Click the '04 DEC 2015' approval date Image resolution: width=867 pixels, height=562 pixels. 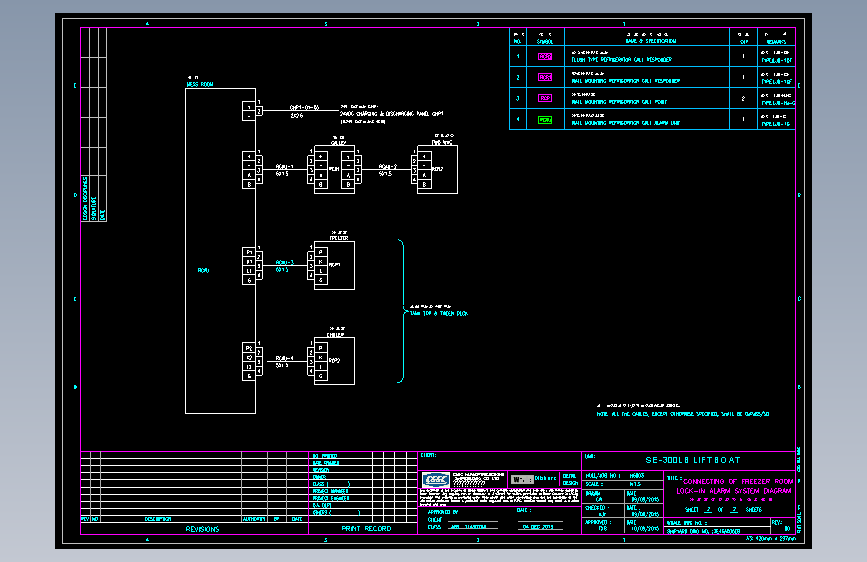coord(538,527)
